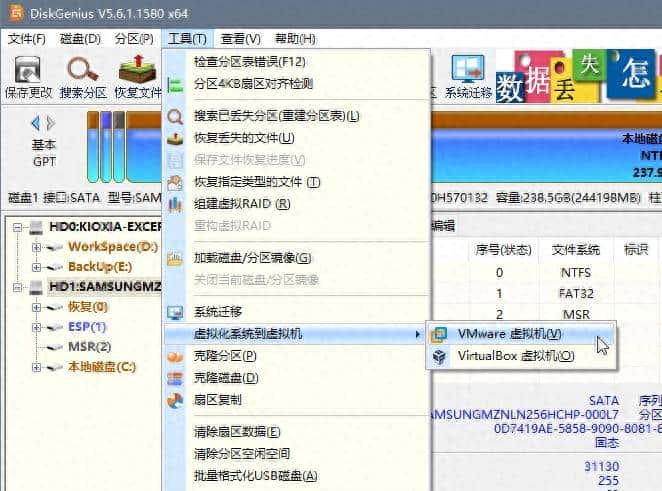Open the 帮助(H) menu

(x=295, y=39)
